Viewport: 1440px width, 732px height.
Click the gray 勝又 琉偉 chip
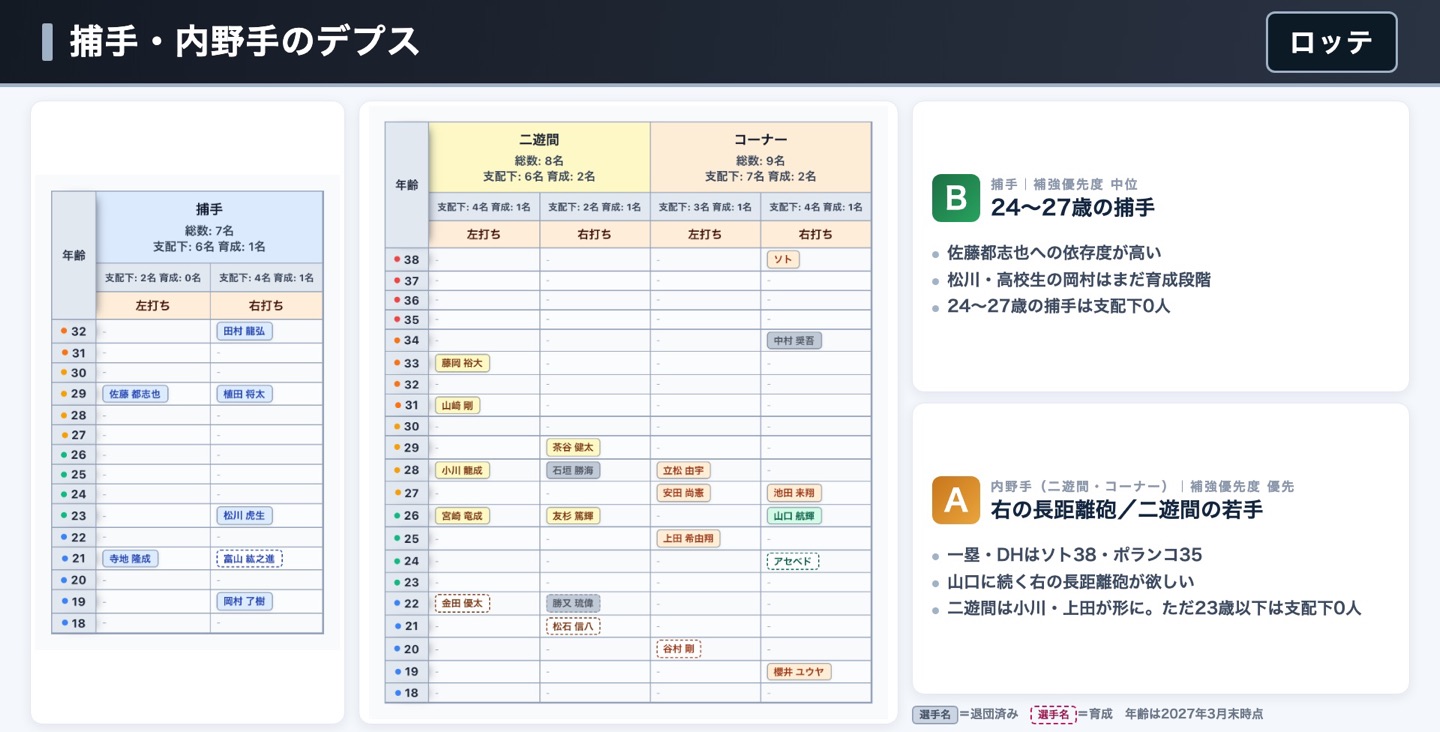(x=573, y=603)
